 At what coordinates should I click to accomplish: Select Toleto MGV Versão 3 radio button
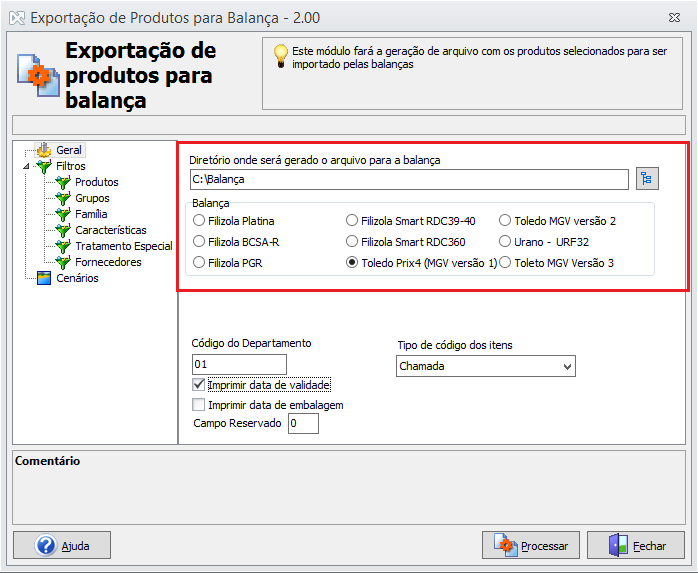tap(505, 262)
